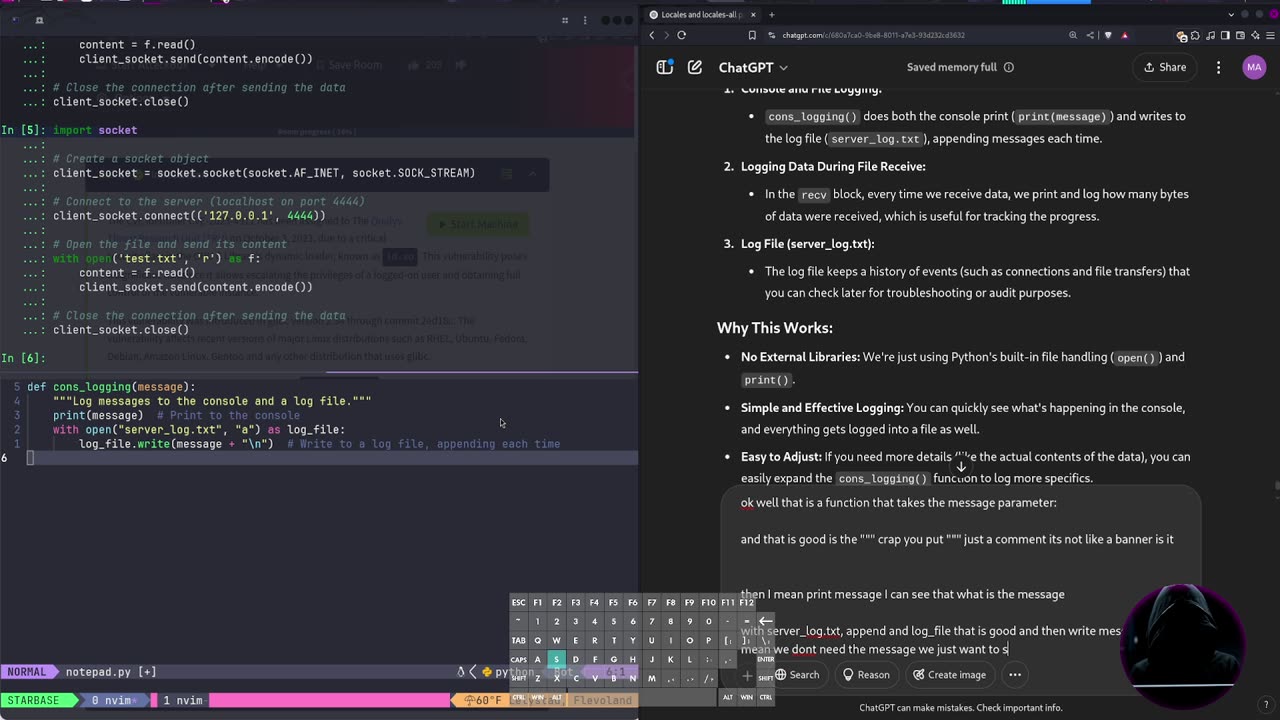The image size is (1280, 720).
Task: Open the Brave Rewards triangle icon
Action: 1124,35
